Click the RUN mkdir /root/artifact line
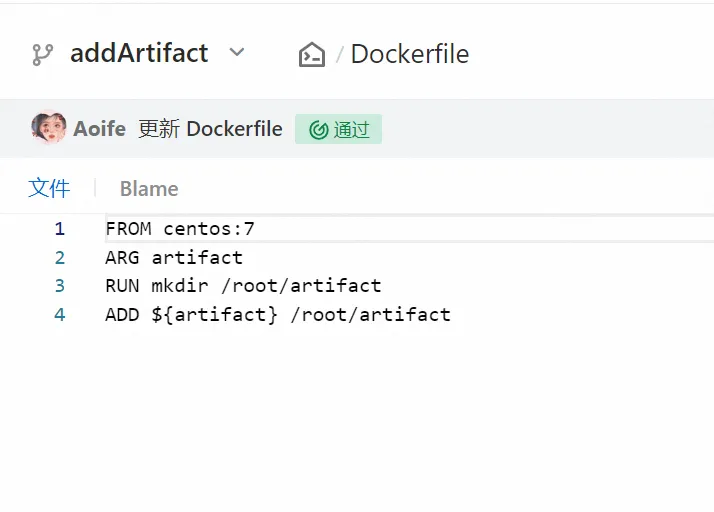The image size is (714, 512). pyautogui.click(x=243, y=286)
